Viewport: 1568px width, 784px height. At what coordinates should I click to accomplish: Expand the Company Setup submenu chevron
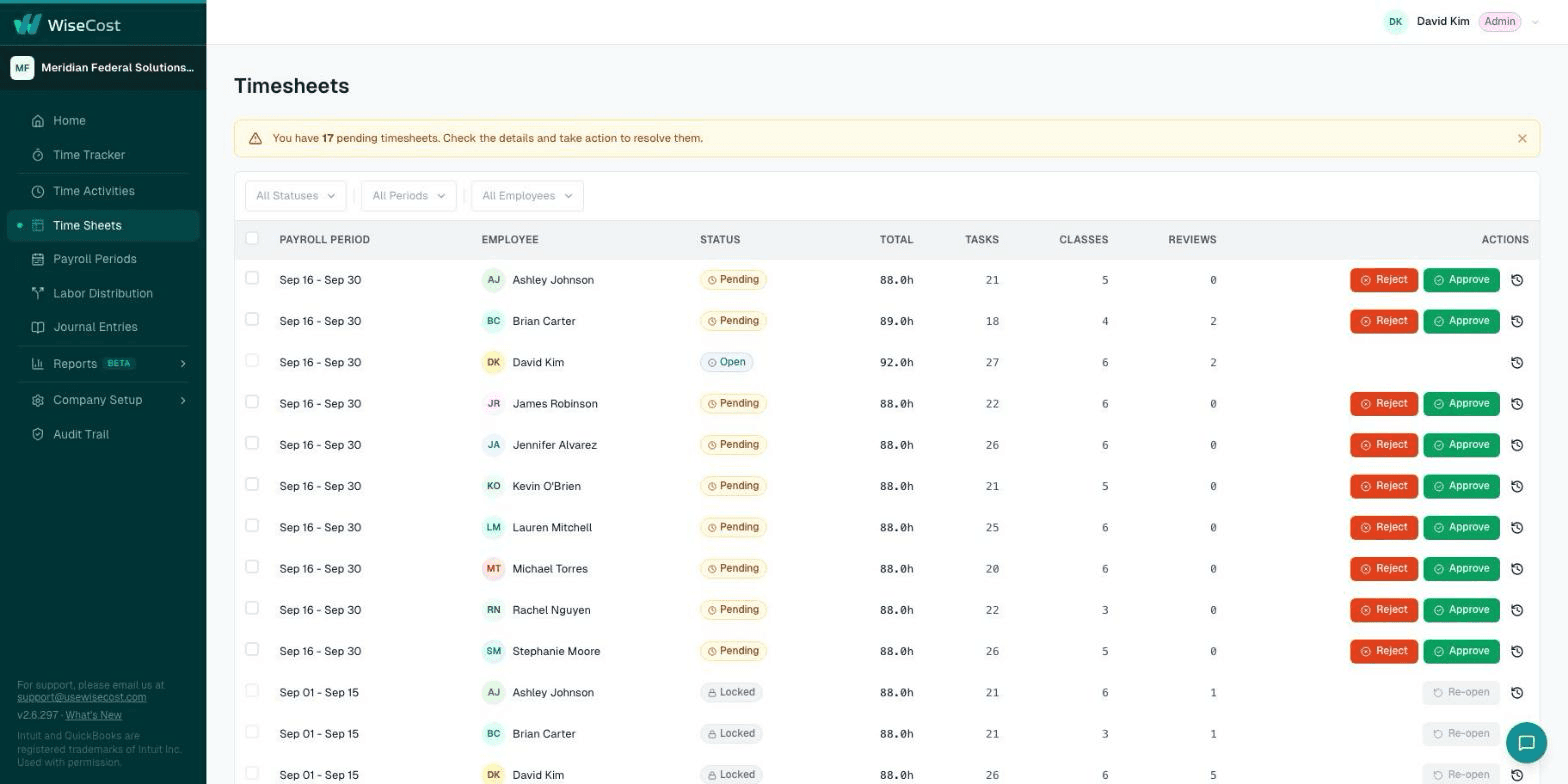(183, 400)
